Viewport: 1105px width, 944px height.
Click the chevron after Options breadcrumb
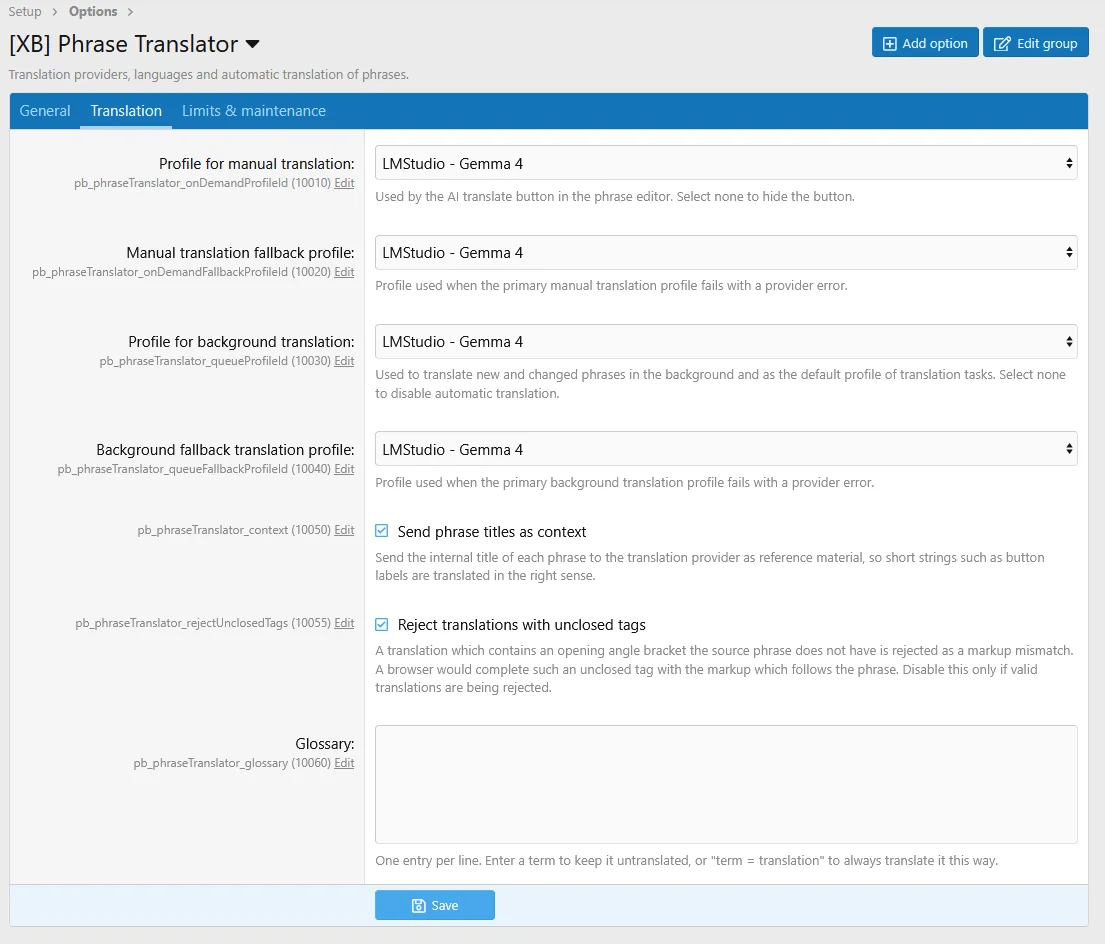pyautogui.click(x=130, y=12)
